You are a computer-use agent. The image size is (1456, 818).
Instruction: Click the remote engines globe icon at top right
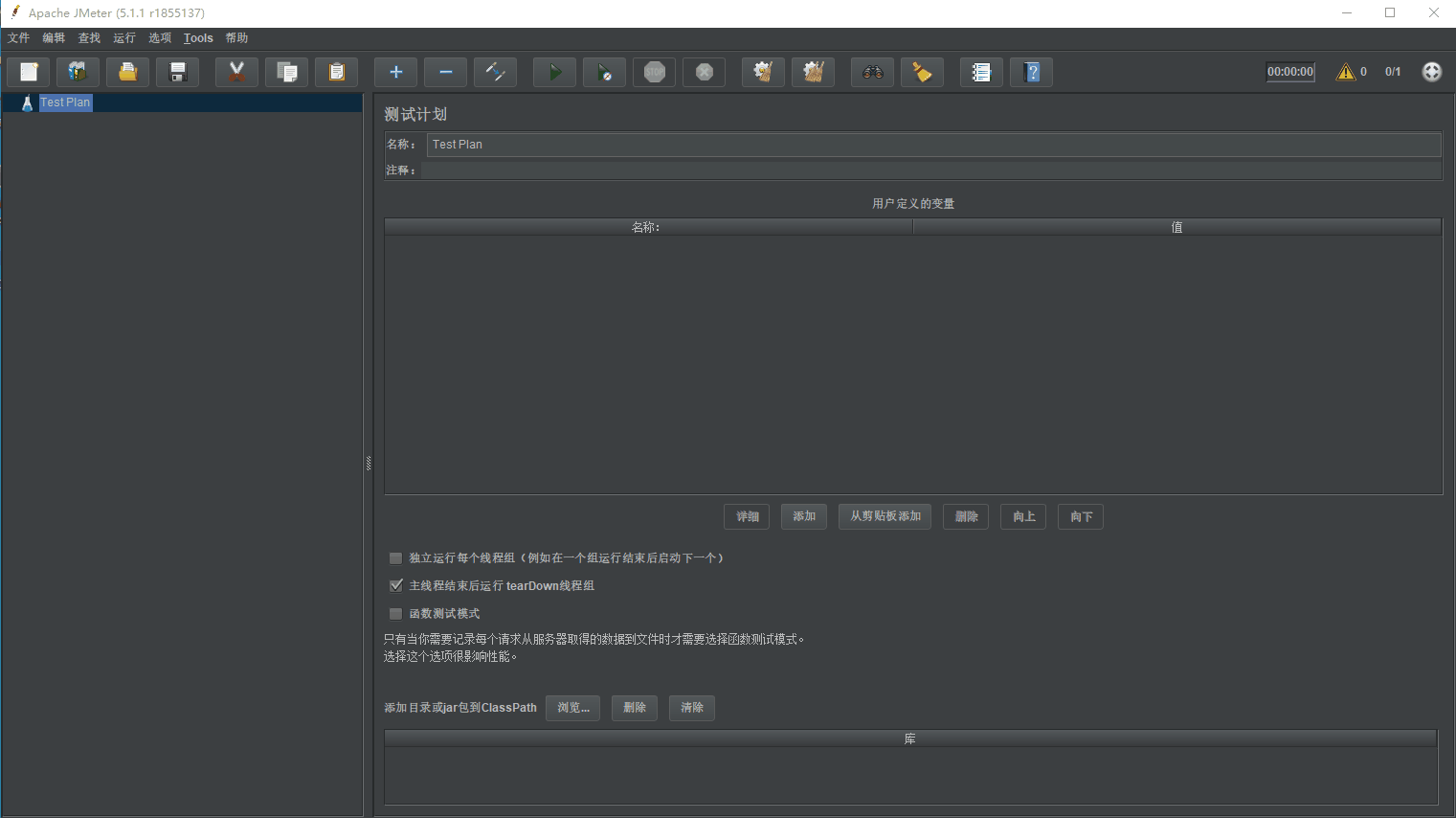click(1431, 72)
